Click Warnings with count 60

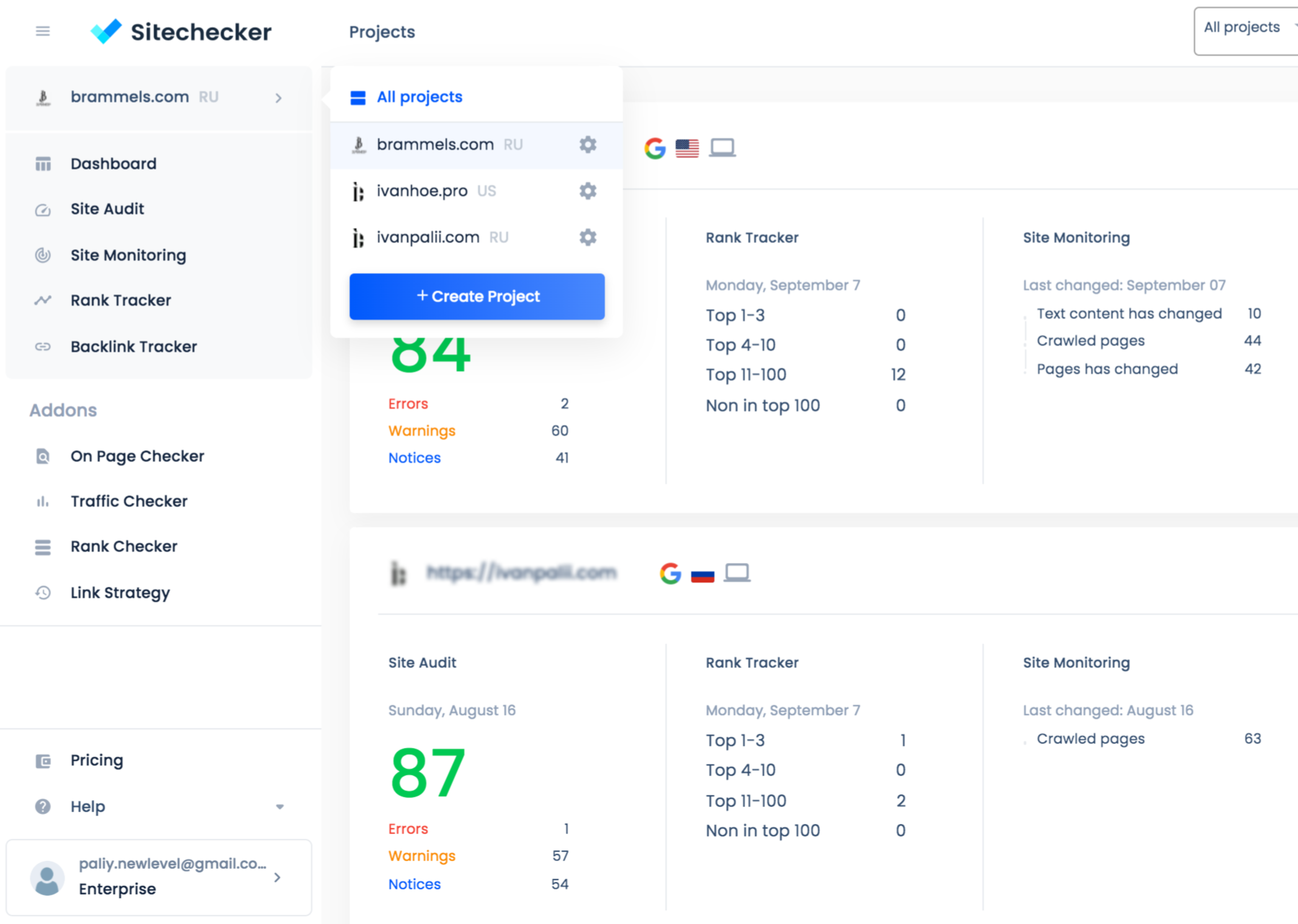click(x=479, y=431)
